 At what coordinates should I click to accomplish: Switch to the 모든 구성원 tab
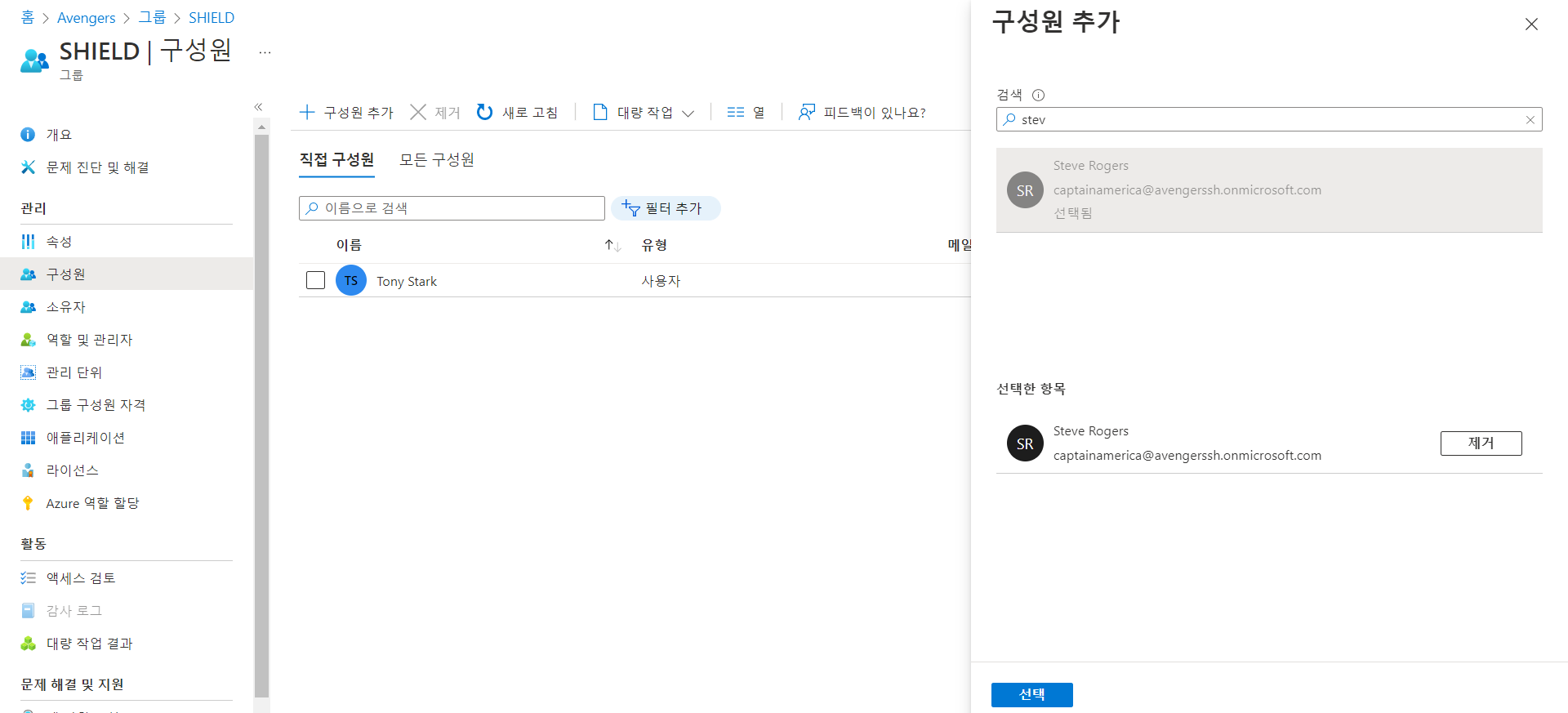pos(437,160)
